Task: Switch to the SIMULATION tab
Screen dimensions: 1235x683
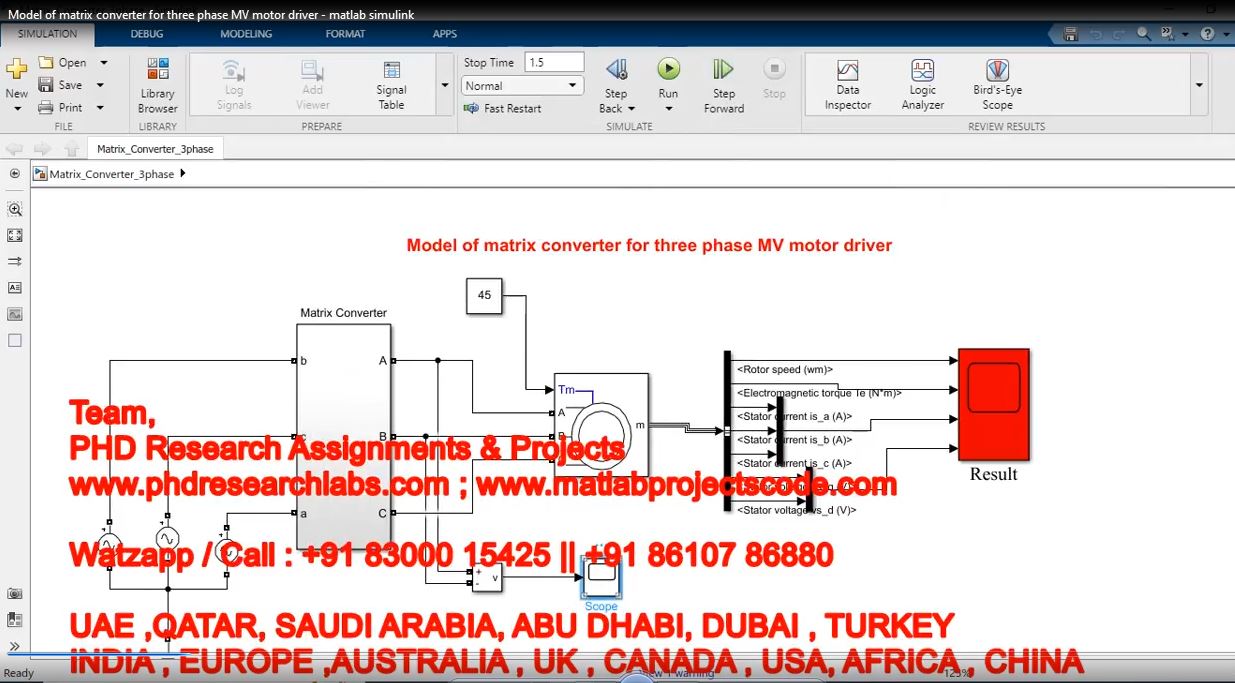Action: 47,33
